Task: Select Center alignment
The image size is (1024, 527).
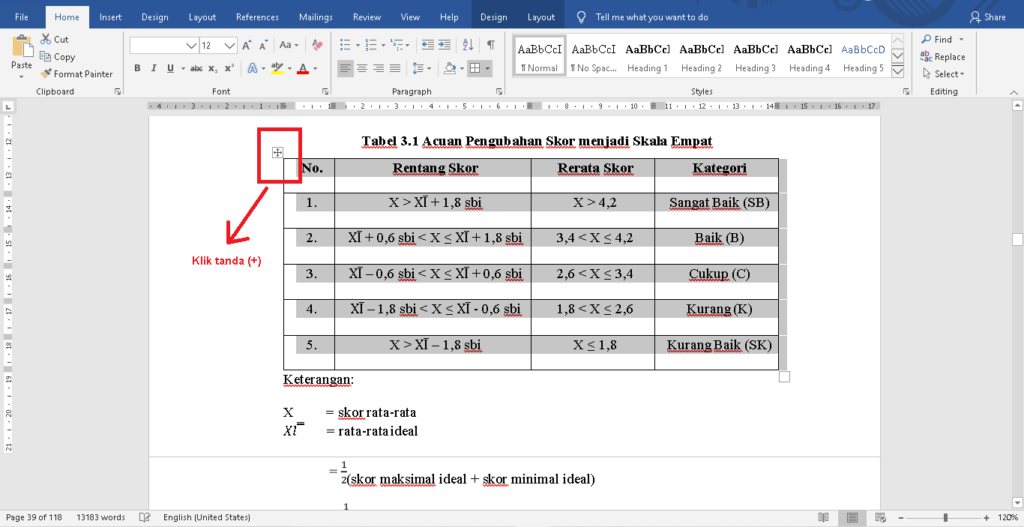Action: [362, 68]
